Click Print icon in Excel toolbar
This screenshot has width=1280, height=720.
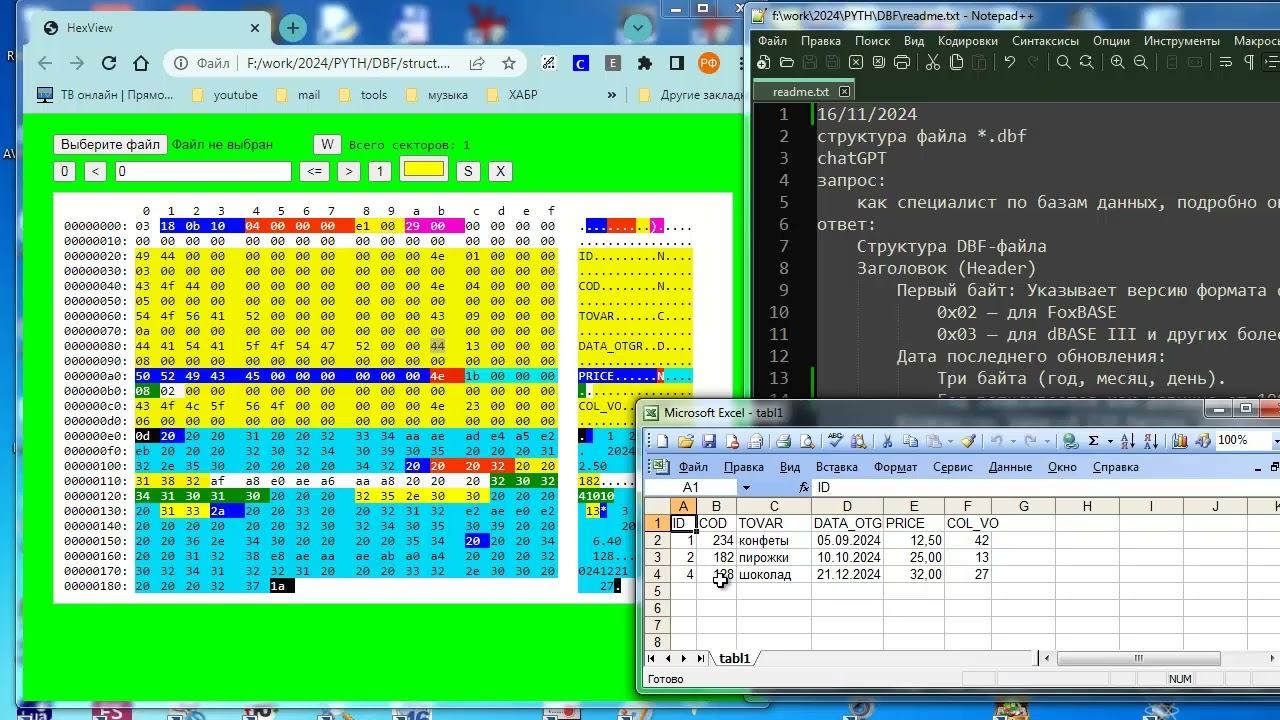(x=783, y=441)
